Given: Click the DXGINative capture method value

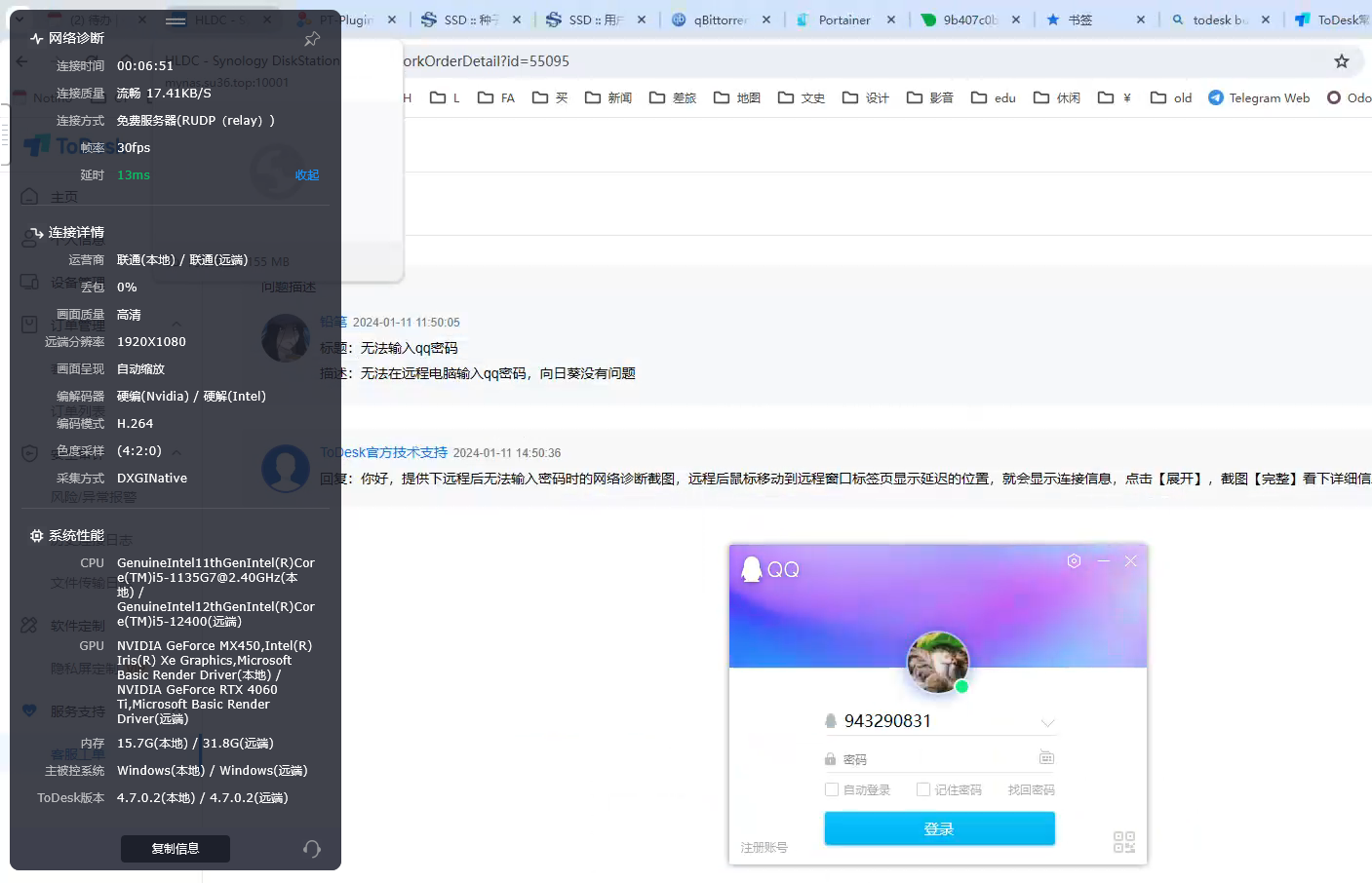Looking at the screenshot, I should [x=152, y=479].
